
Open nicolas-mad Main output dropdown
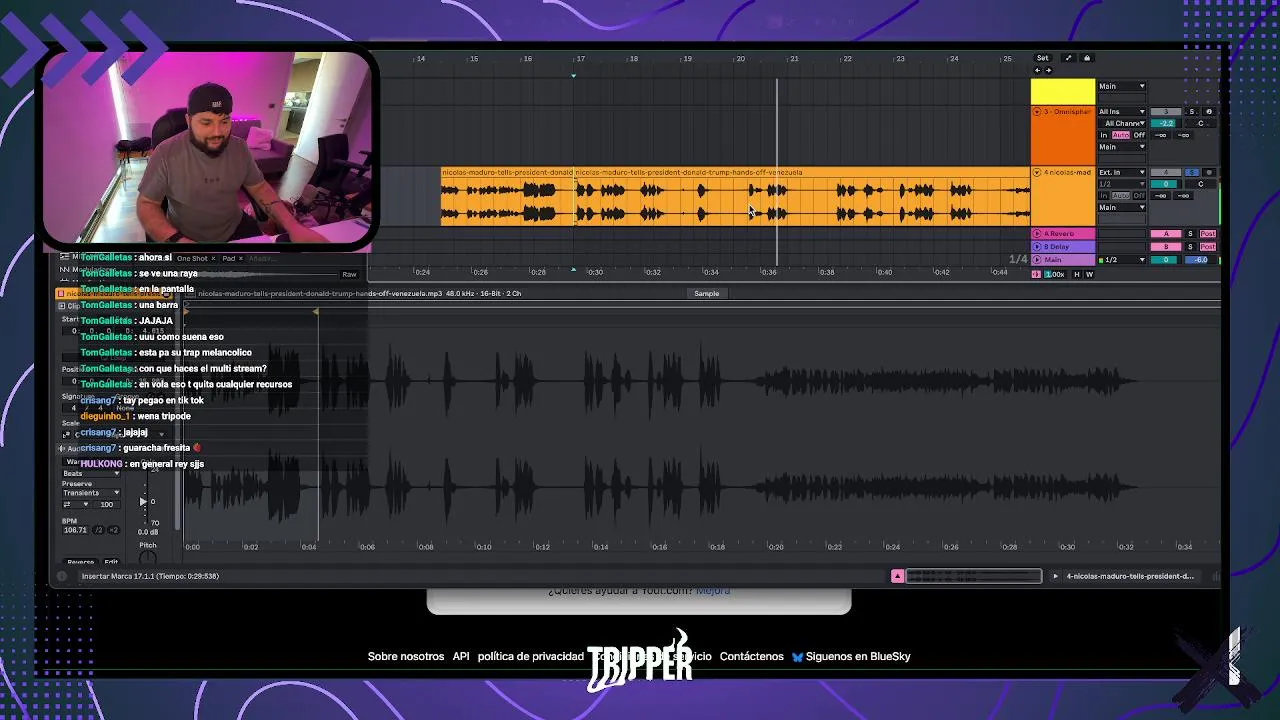(x=1122, y=207)
